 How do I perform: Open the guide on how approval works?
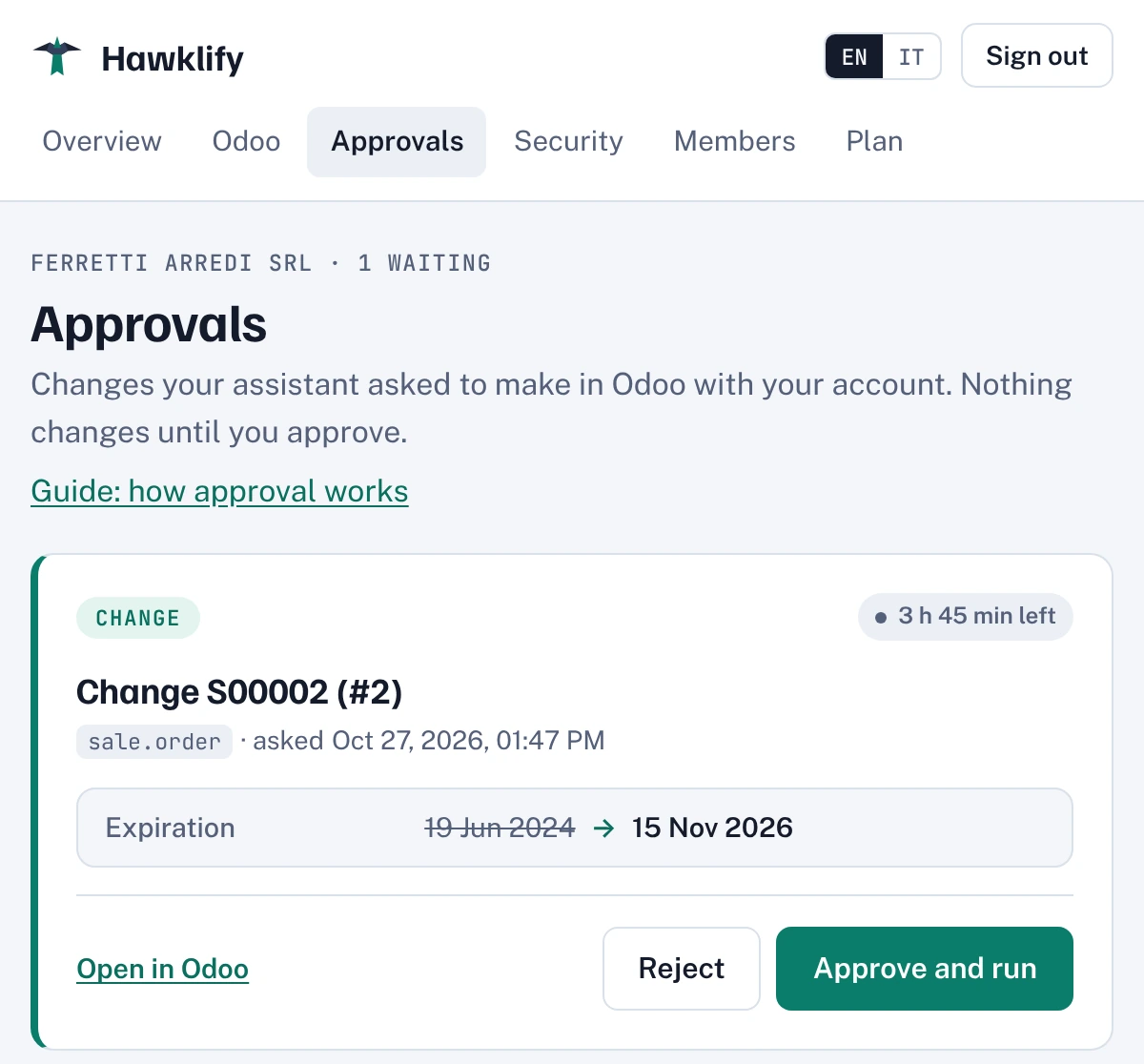click(219, 491)
